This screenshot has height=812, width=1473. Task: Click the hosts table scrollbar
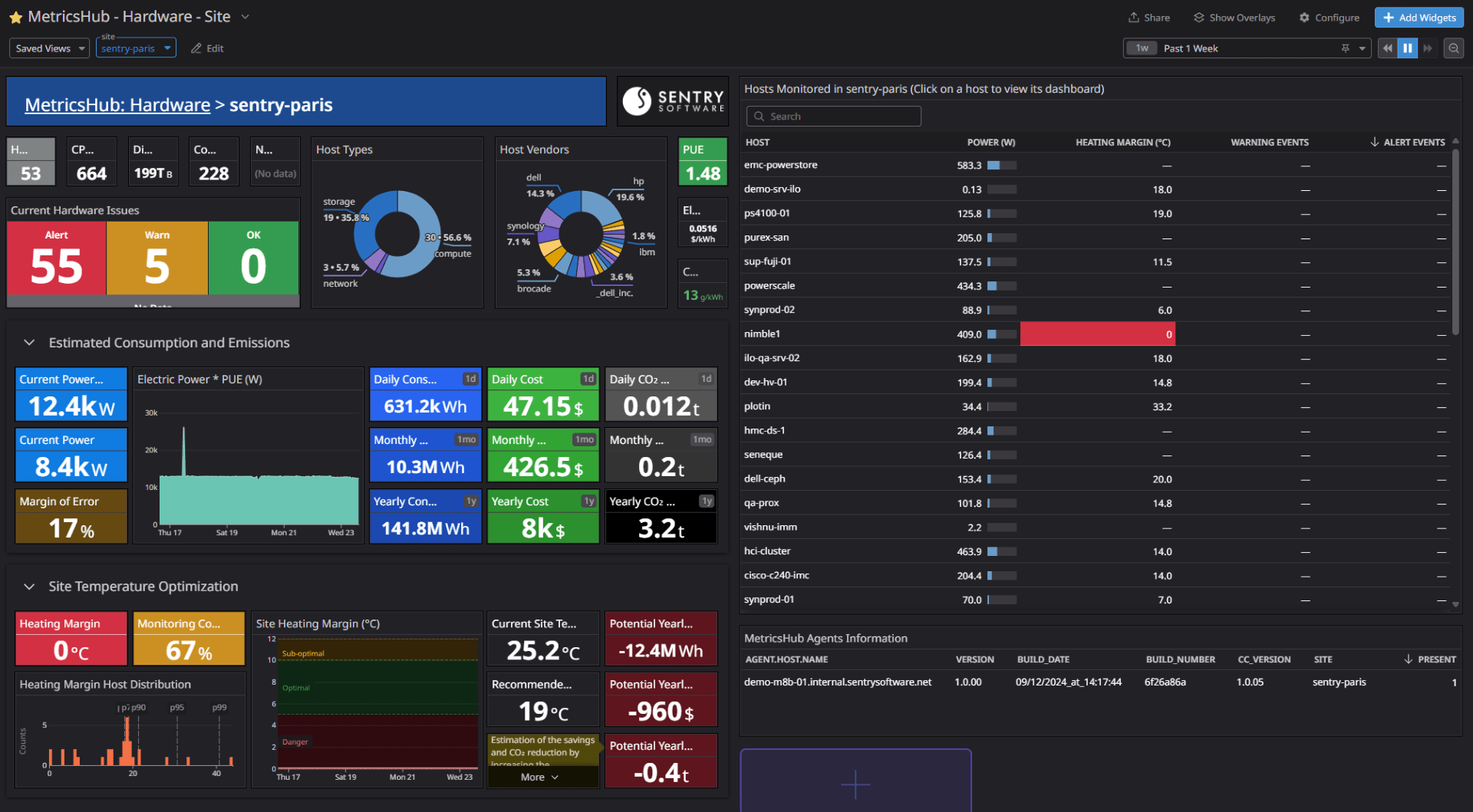[x=1455, y=242]
